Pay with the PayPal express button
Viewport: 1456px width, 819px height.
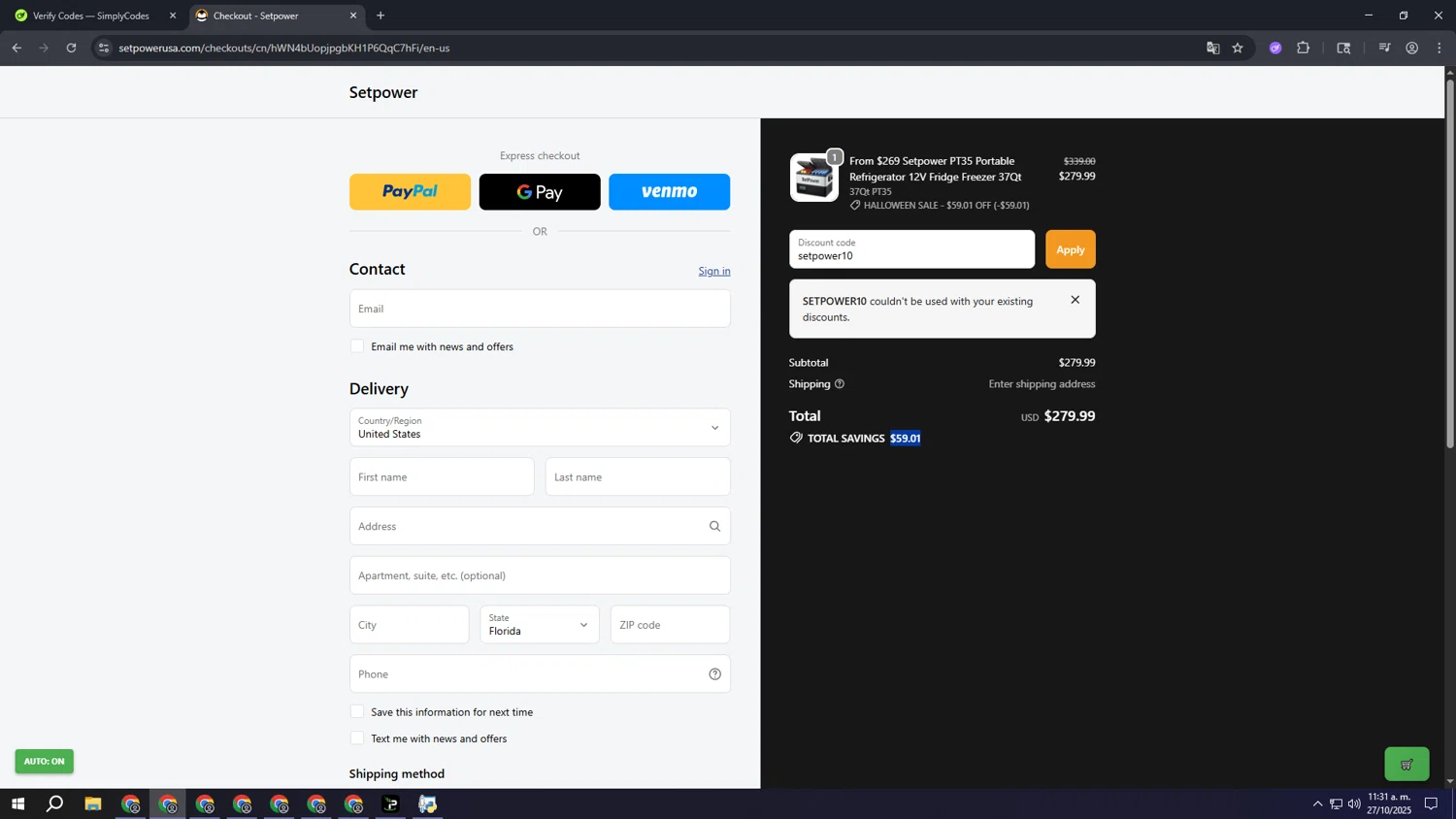point(410,192)
